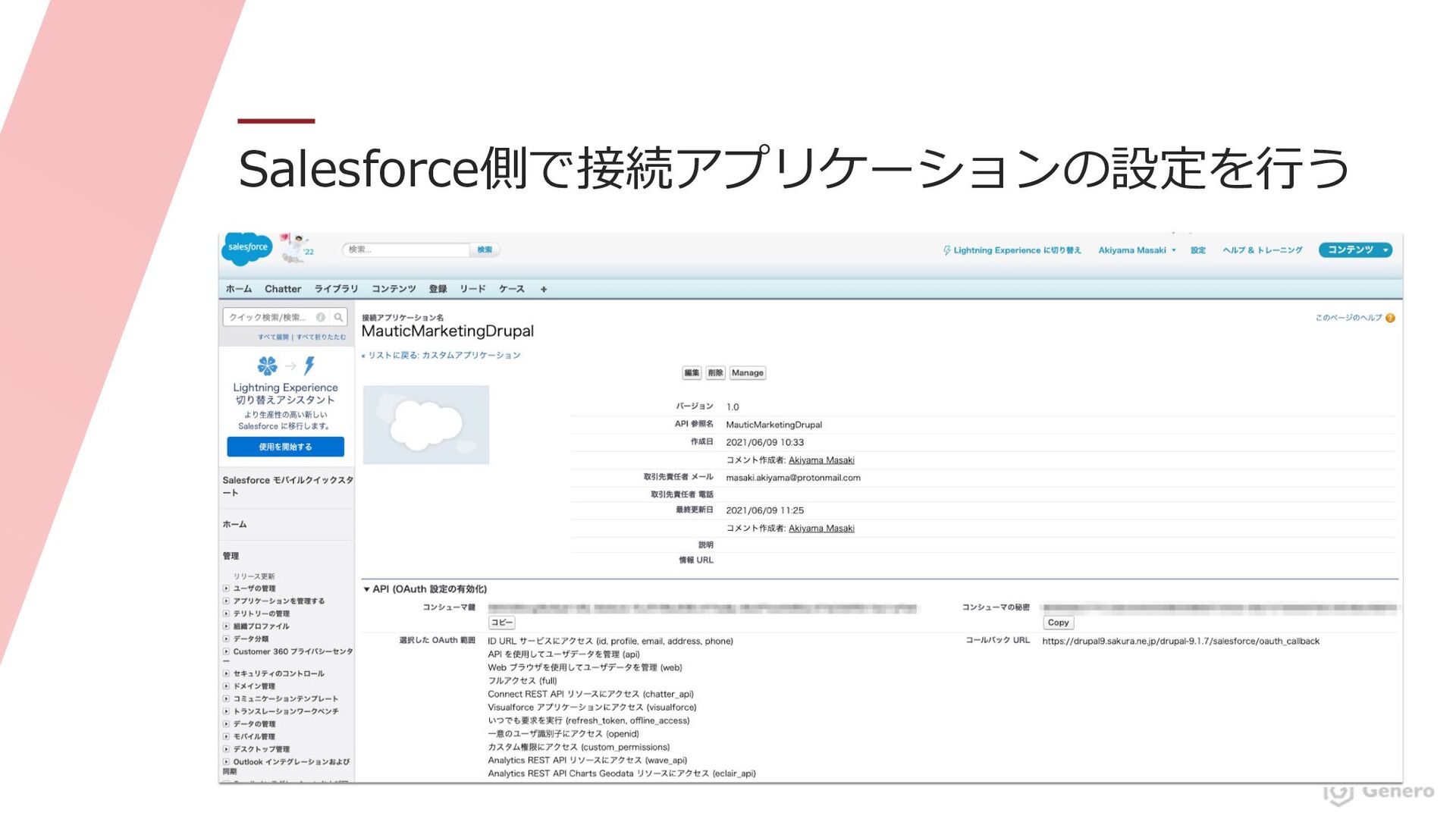Screen dimensions: 1456x819
Task: Click すべて展開 link
Action: [x=273, y=337]
